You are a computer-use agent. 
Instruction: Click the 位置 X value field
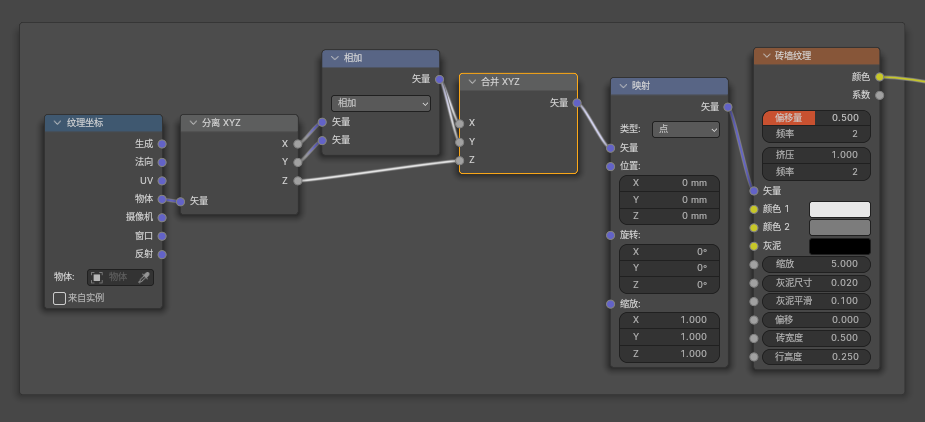point(669,183)
